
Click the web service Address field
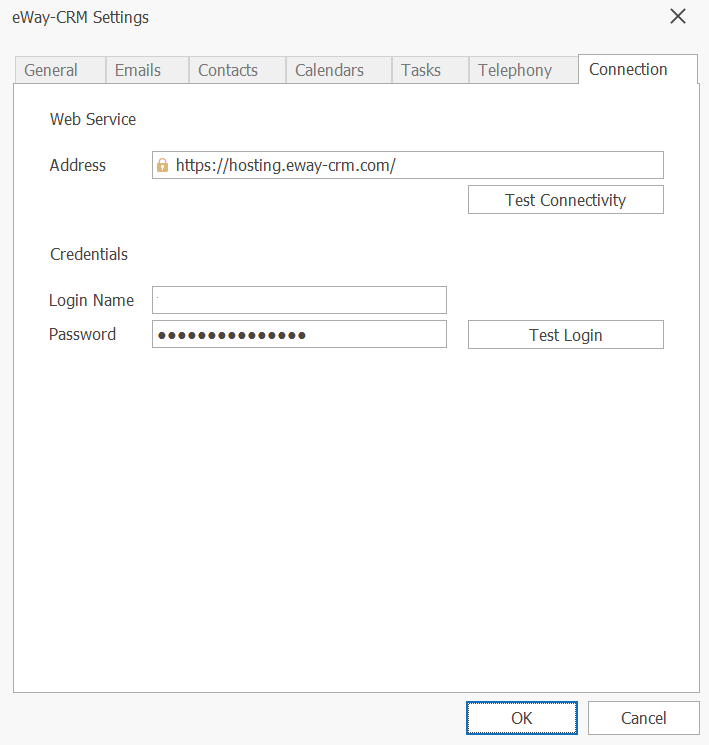coord(408,165)
